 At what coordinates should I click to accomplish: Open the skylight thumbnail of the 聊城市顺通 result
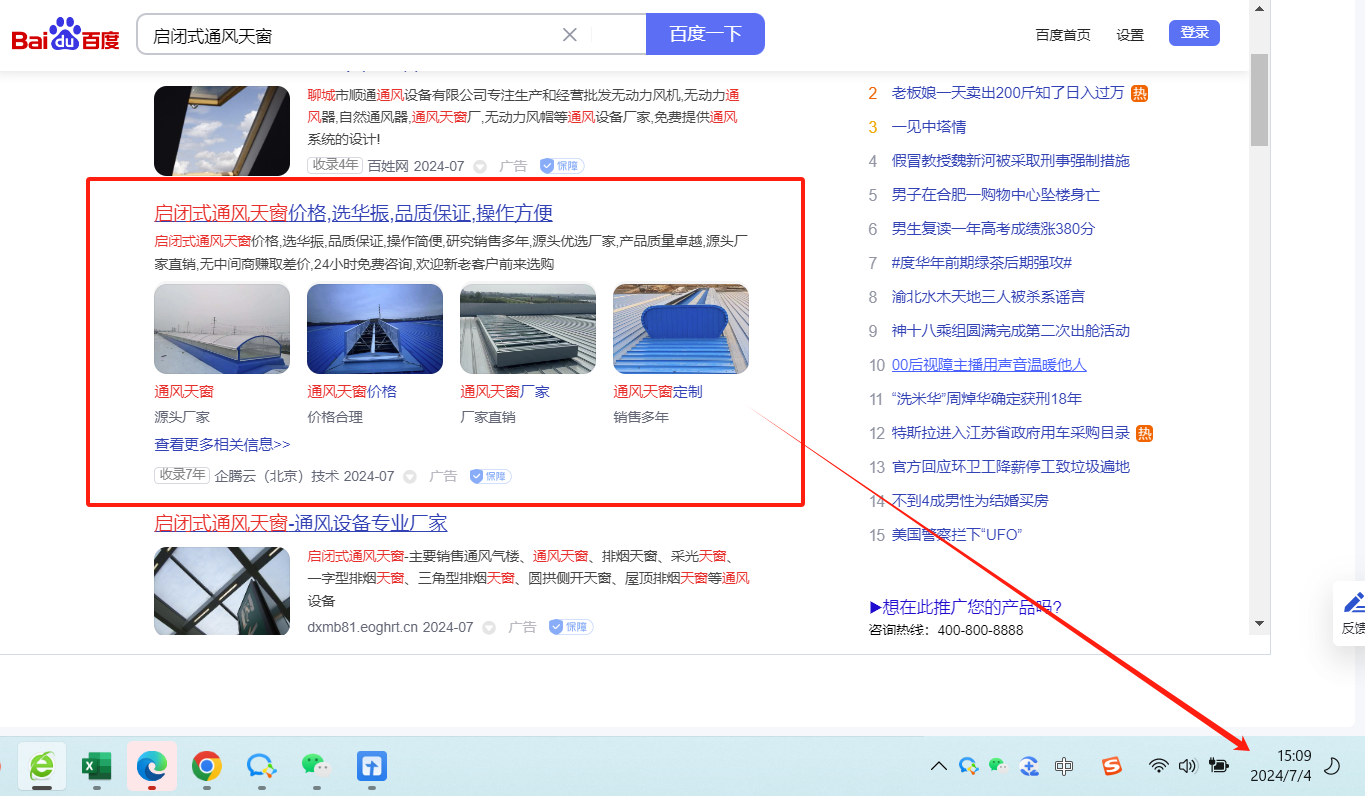[222, 131]
